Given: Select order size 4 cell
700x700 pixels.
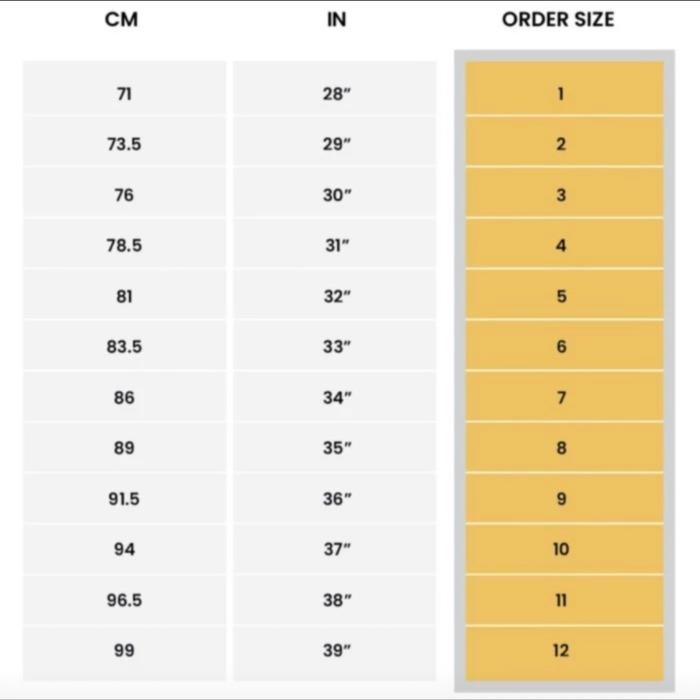Looking at the screenshot, I should point(561,245).
